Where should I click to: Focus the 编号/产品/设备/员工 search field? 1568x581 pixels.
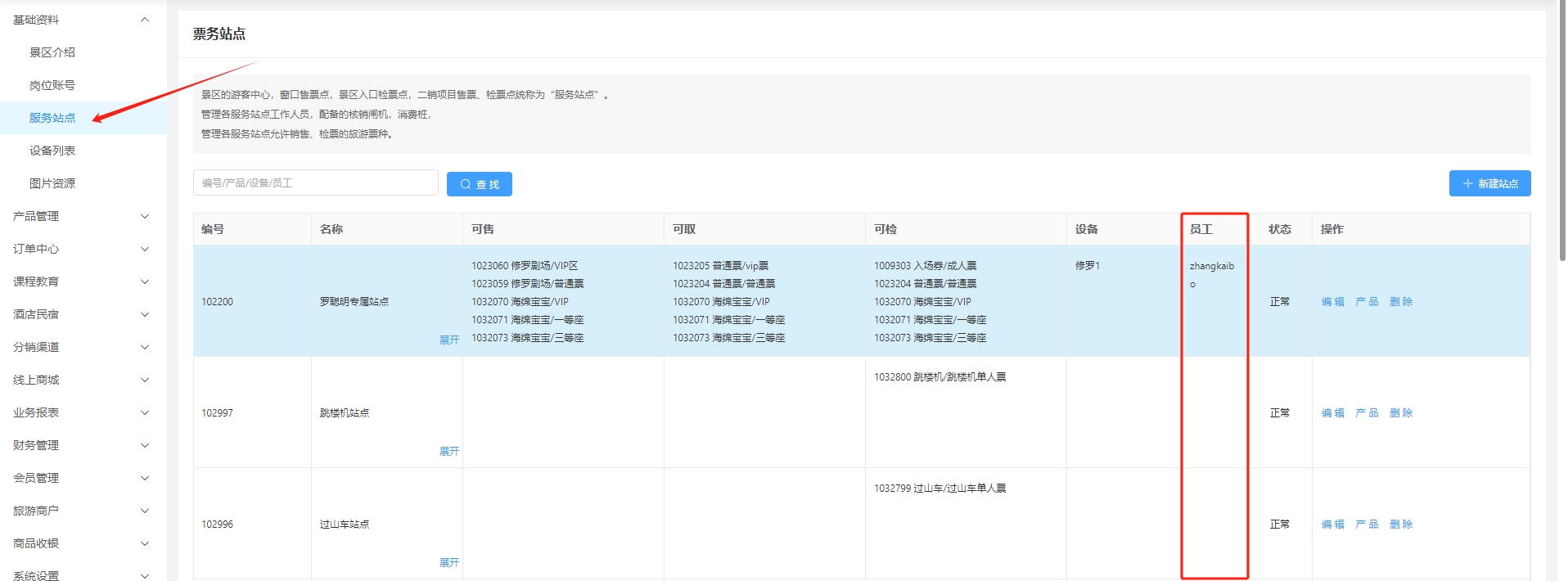click(315, 182)
